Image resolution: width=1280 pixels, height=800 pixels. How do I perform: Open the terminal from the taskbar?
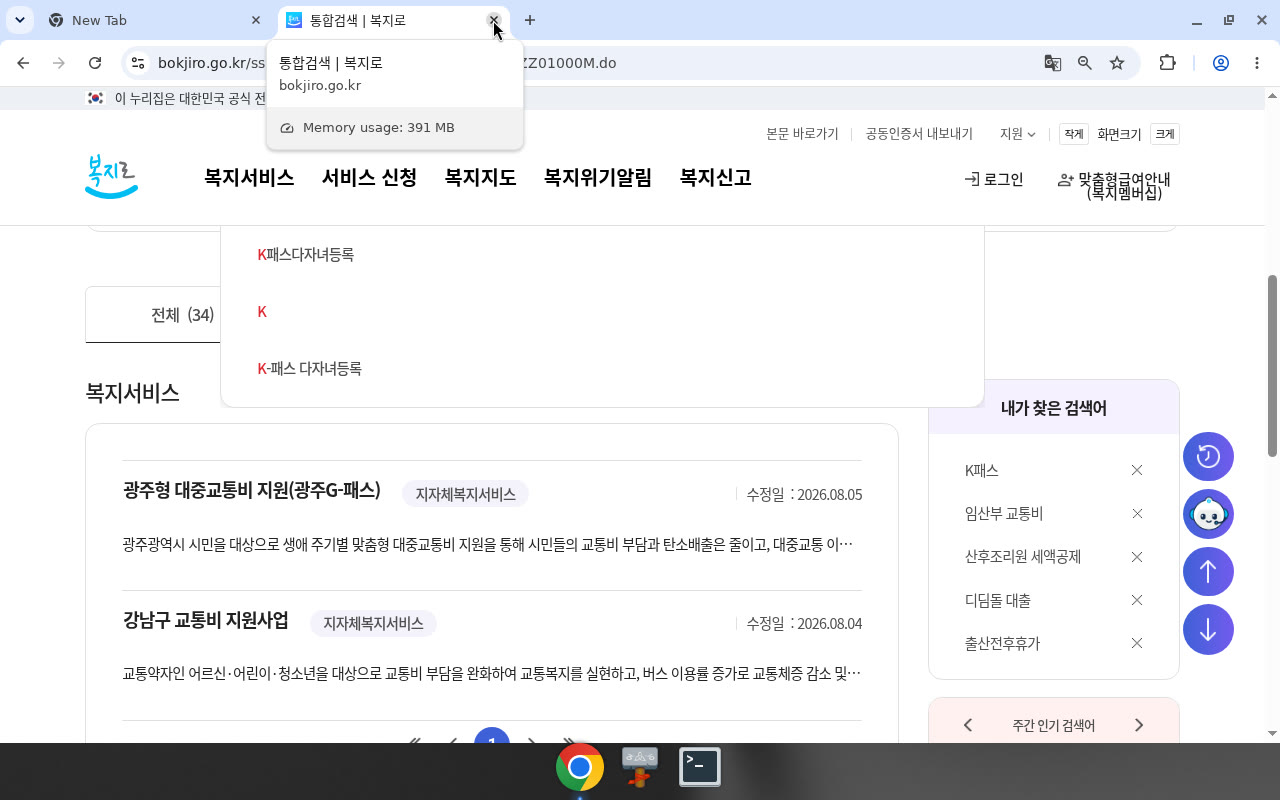(x=700, y=767)
